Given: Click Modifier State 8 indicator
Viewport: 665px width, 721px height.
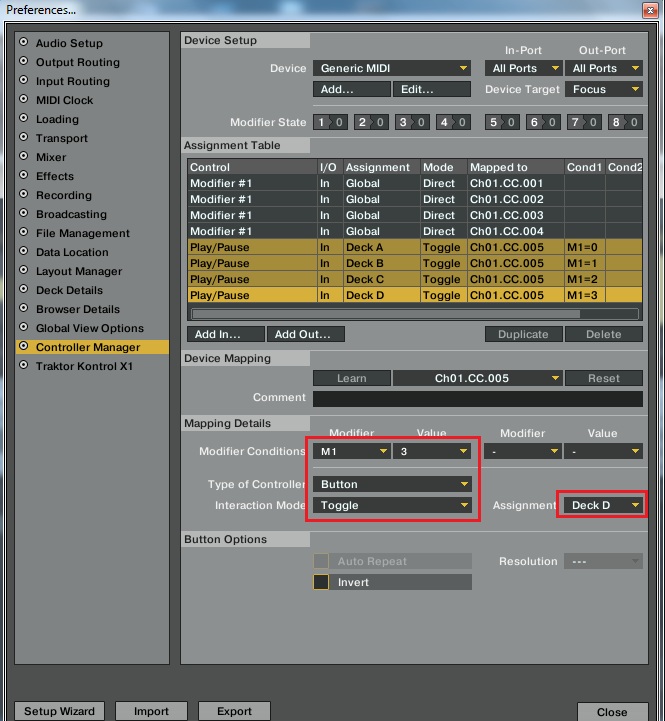Looking at the screenshot, I should click(x=625, y=122).
